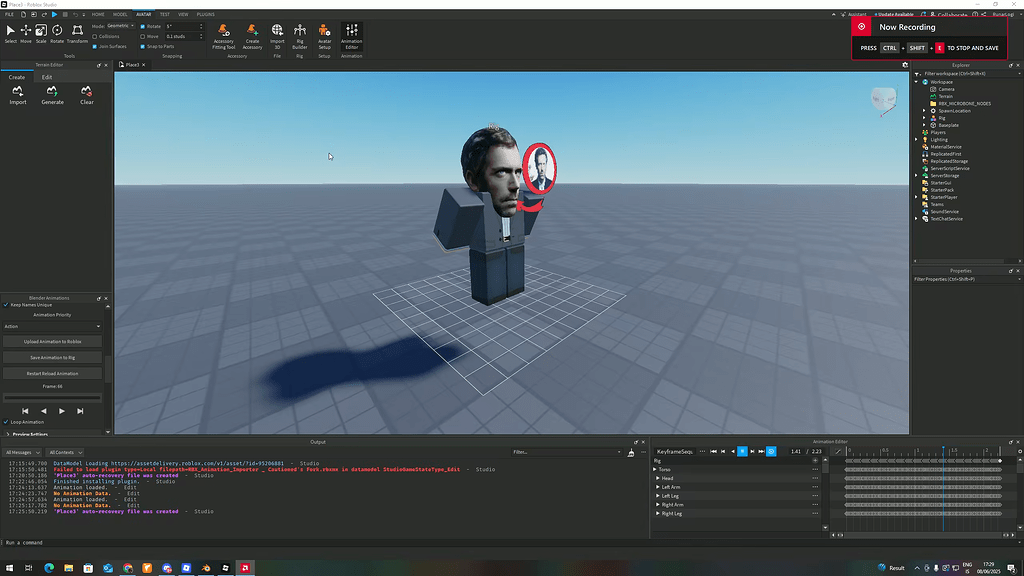
Task: Click the add track plus button next to Rig
Action: [x=815, y=460]
